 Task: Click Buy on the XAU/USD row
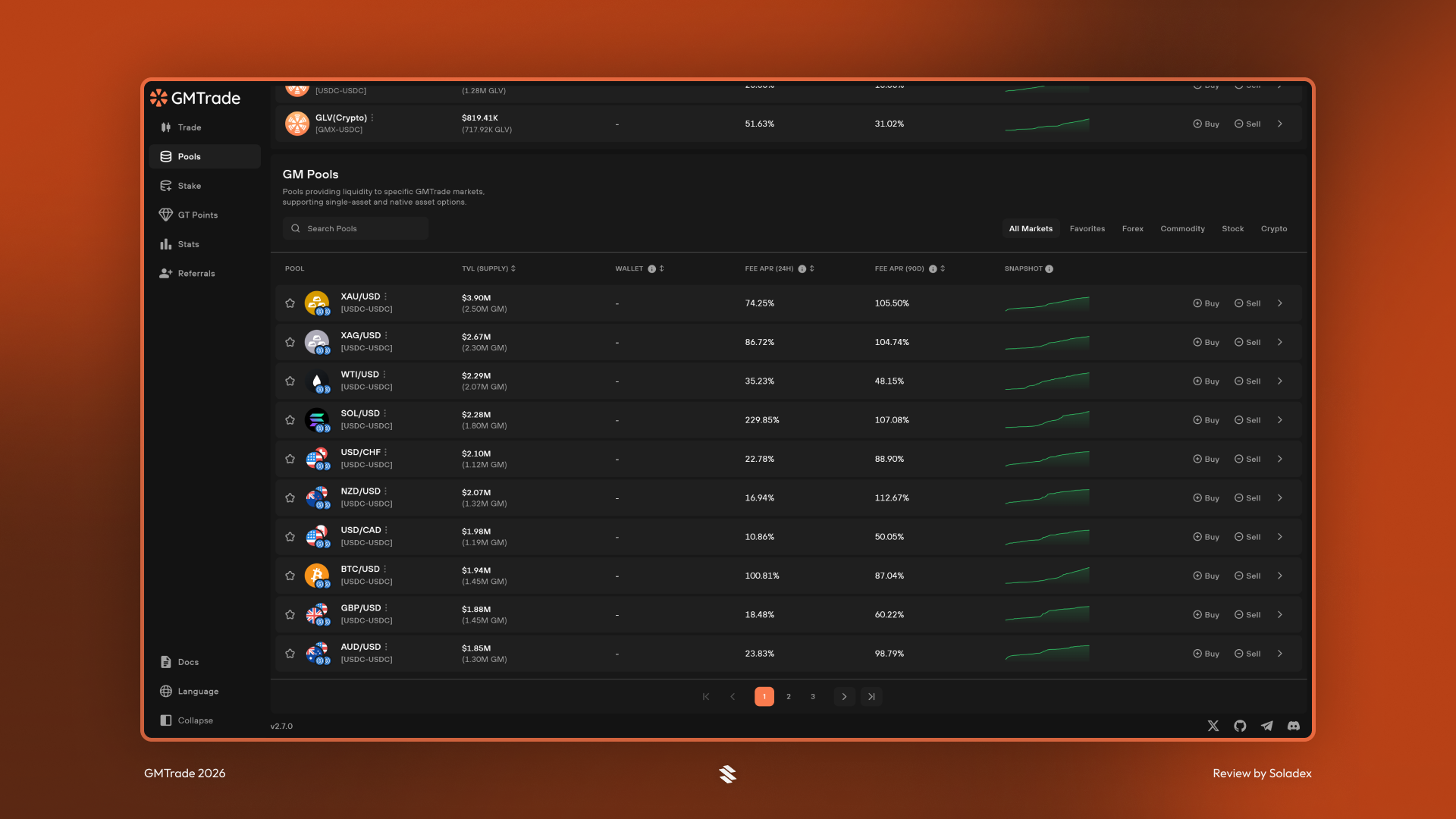click(x=1206, y=303)
